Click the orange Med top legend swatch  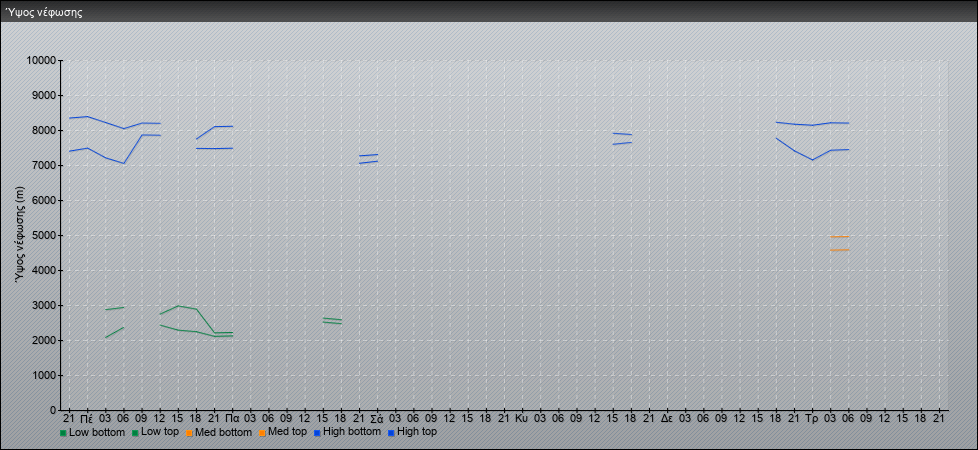(262, 433)
